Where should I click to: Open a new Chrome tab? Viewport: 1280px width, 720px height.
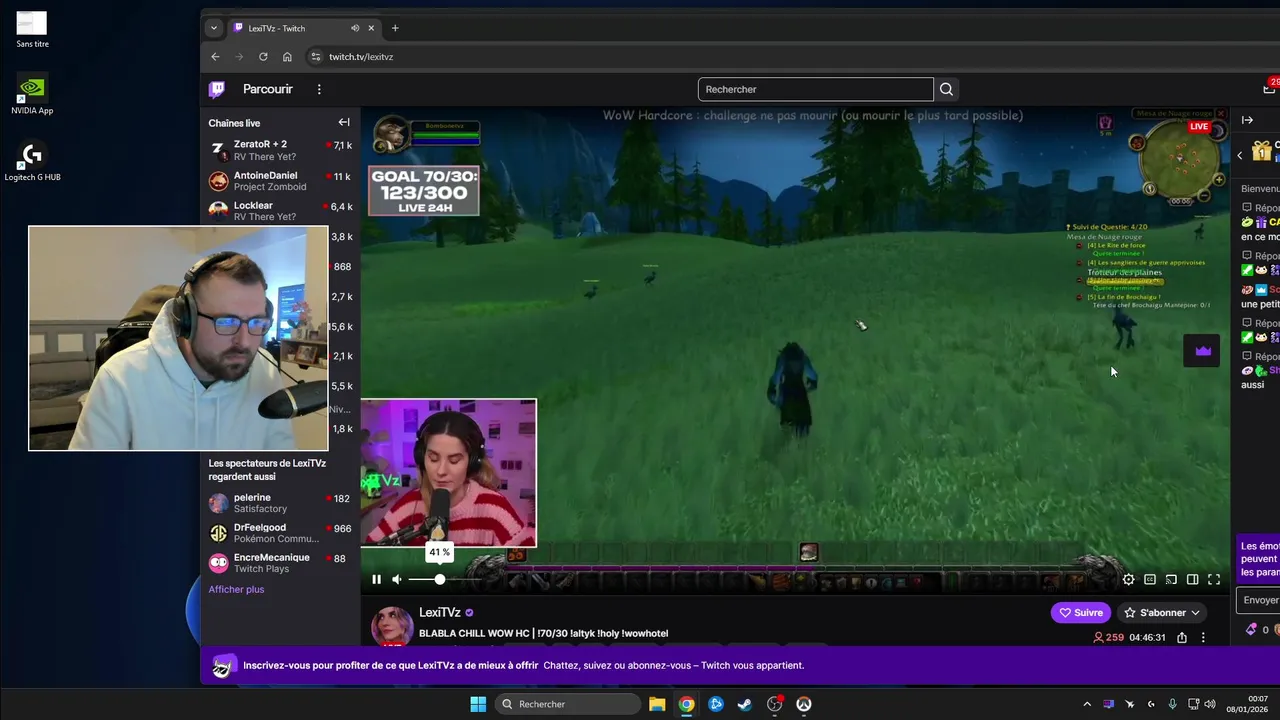click(395, 28)
